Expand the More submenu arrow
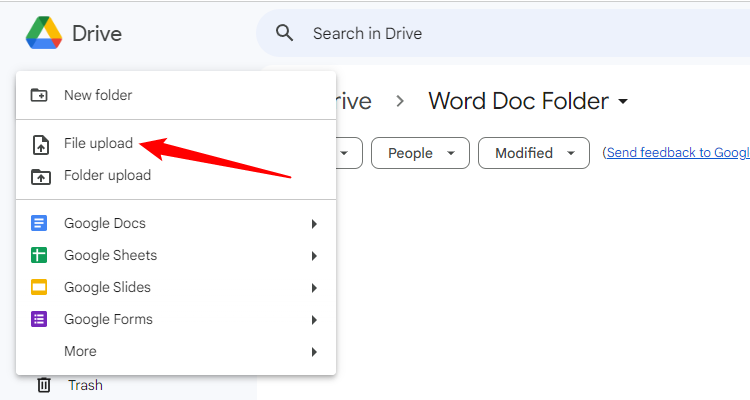 (x=314, y=351)
